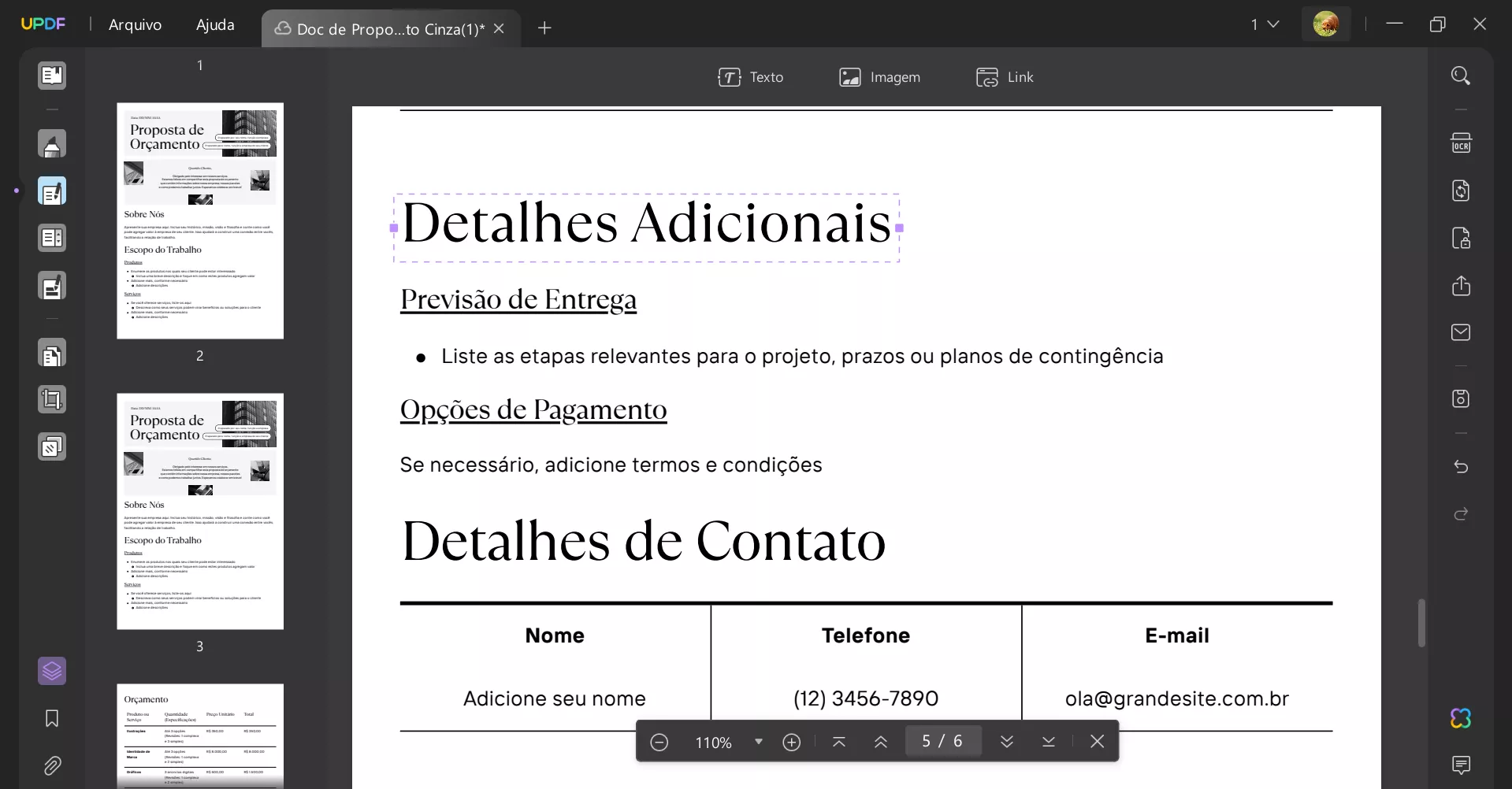Open the UPDF AI assistant

tap(1460, 718)
